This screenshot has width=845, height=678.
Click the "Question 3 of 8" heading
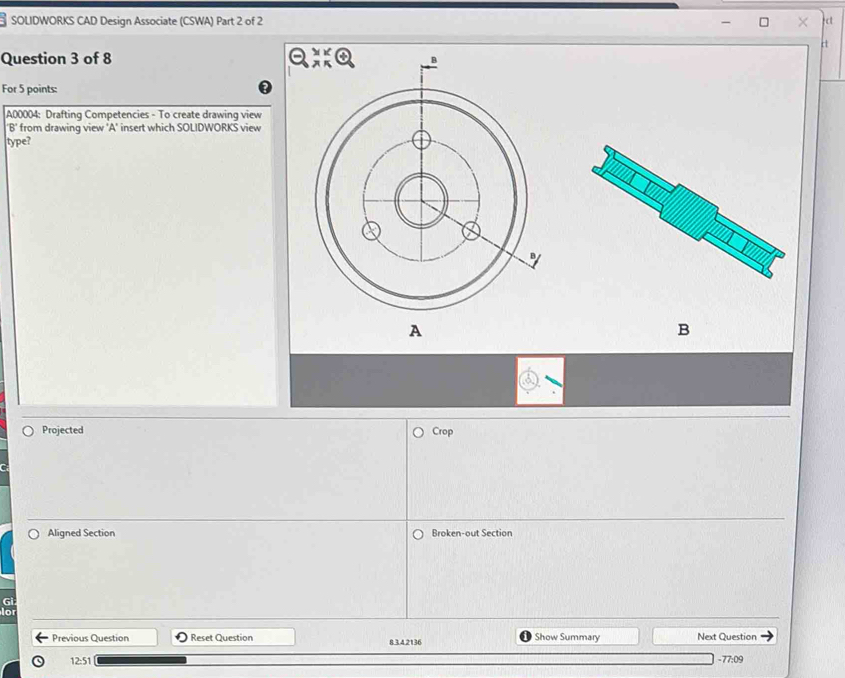pos(56,58)
